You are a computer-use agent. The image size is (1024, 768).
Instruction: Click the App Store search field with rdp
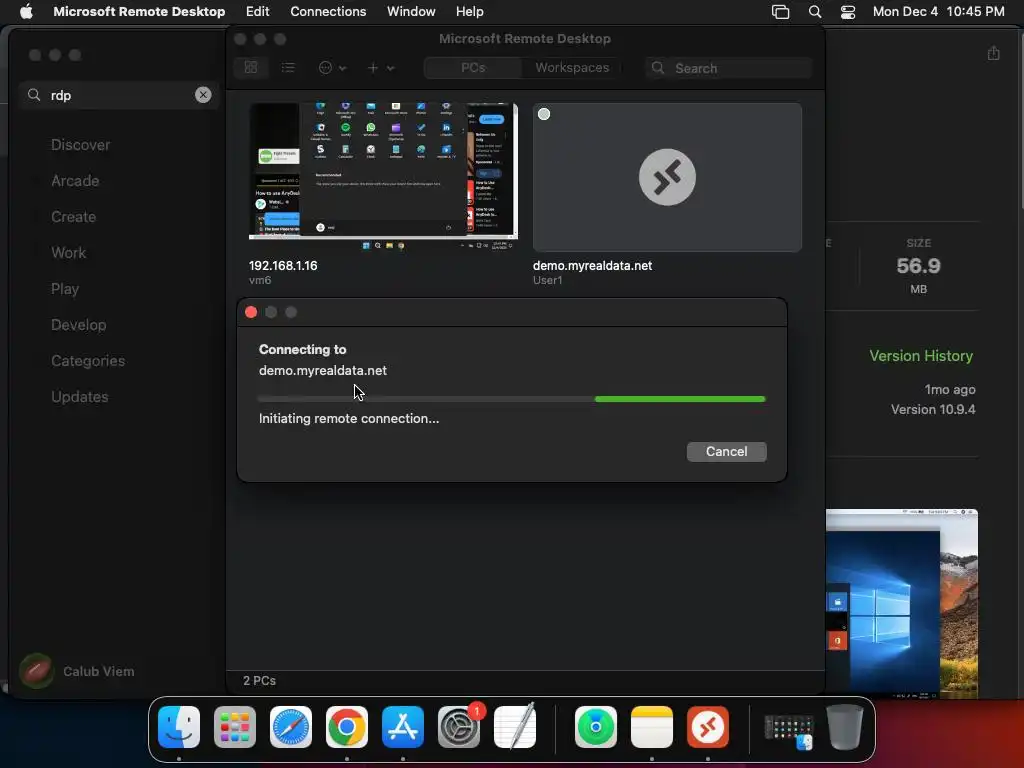(120, 95)
